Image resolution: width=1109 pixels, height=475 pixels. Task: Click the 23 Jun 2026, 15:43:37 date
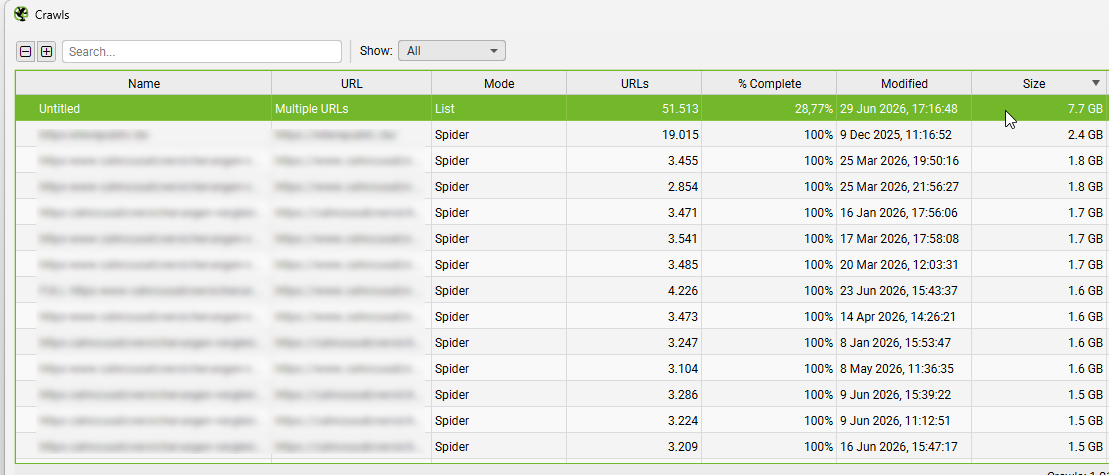(898, 291)
